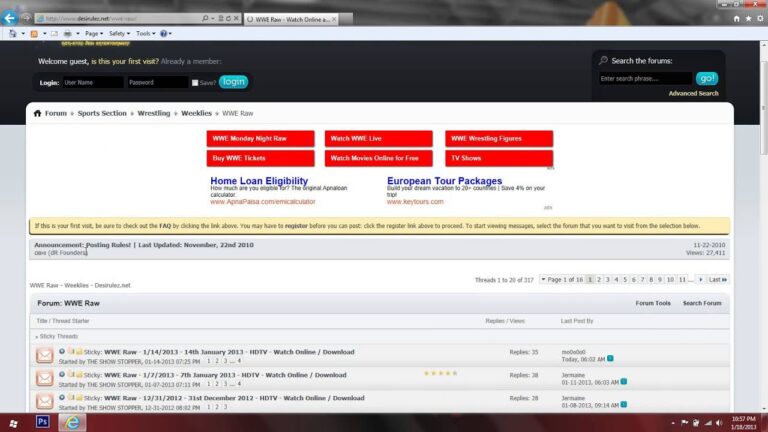Screen dimensions: 768x432
Task: Expand the Print options arrow
Action: coord(78,33)
